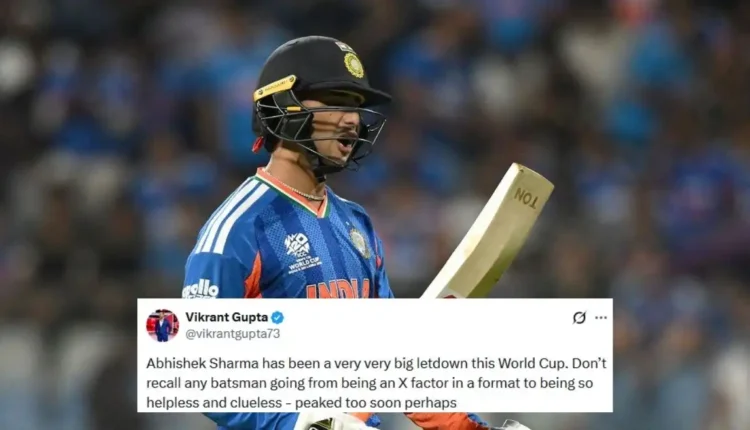Click the T20 World Cup logo on jersey
This screenshot has height=430, width=750.
(x=302, y=254)
